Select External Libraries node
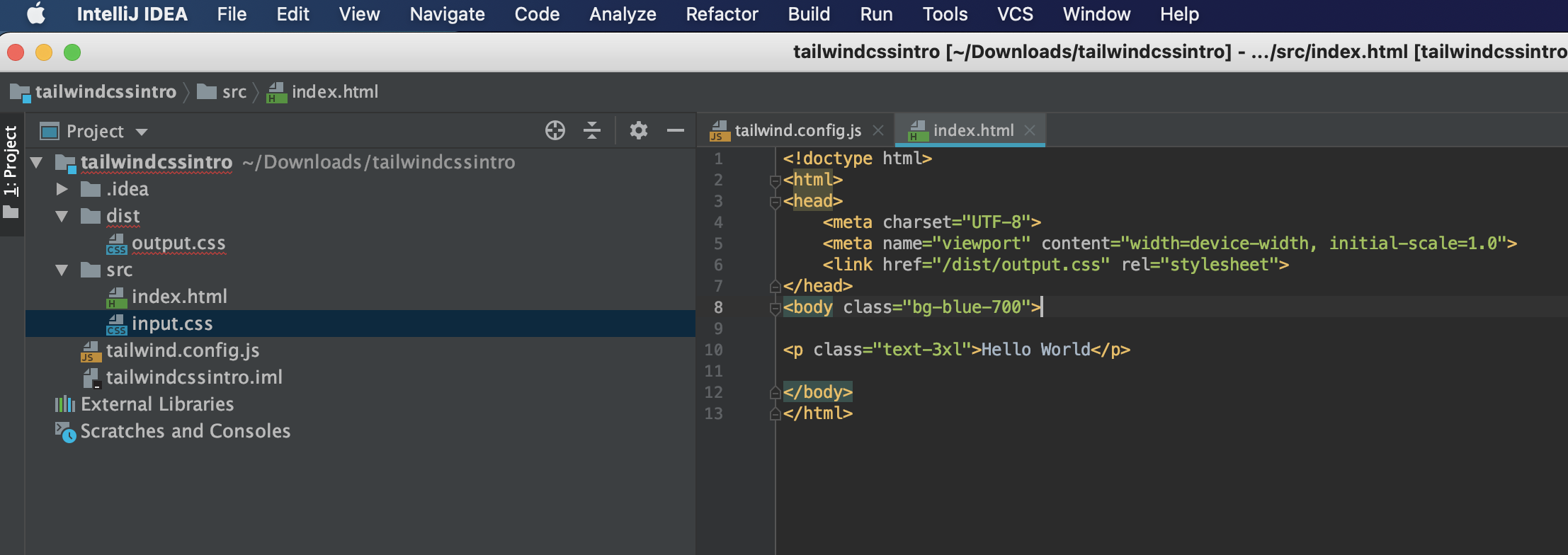 (x=157, y=404)
